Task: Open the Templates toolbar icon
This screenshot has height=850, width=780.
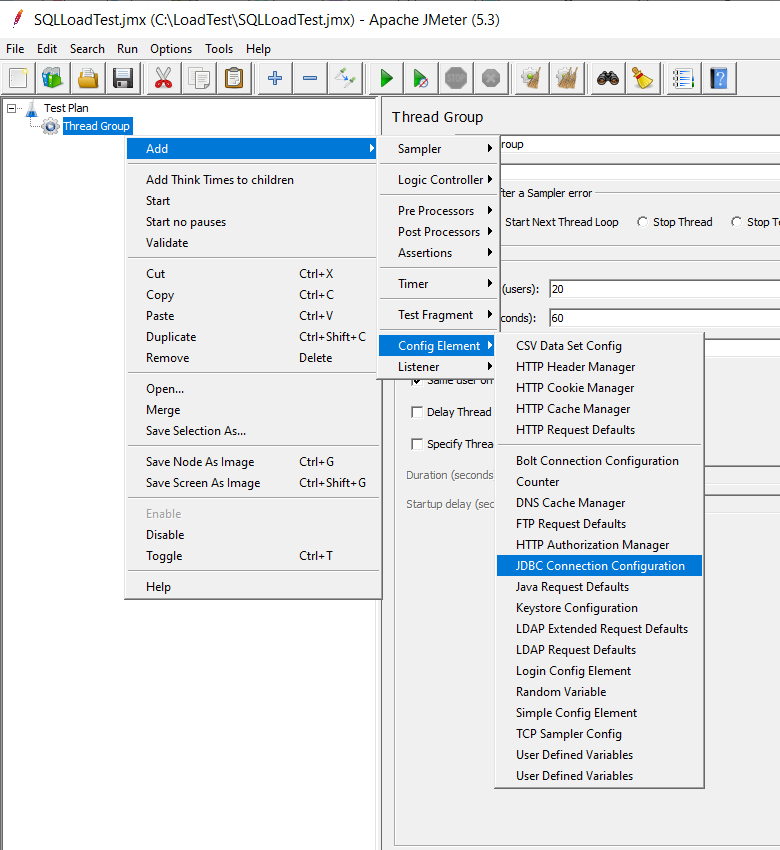Action: click(52, 78)
